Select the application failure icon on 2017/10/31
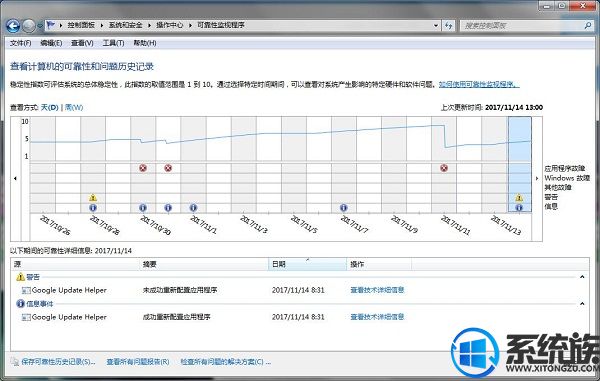Viewport: 600px width, 381px height. click(168, 168)
